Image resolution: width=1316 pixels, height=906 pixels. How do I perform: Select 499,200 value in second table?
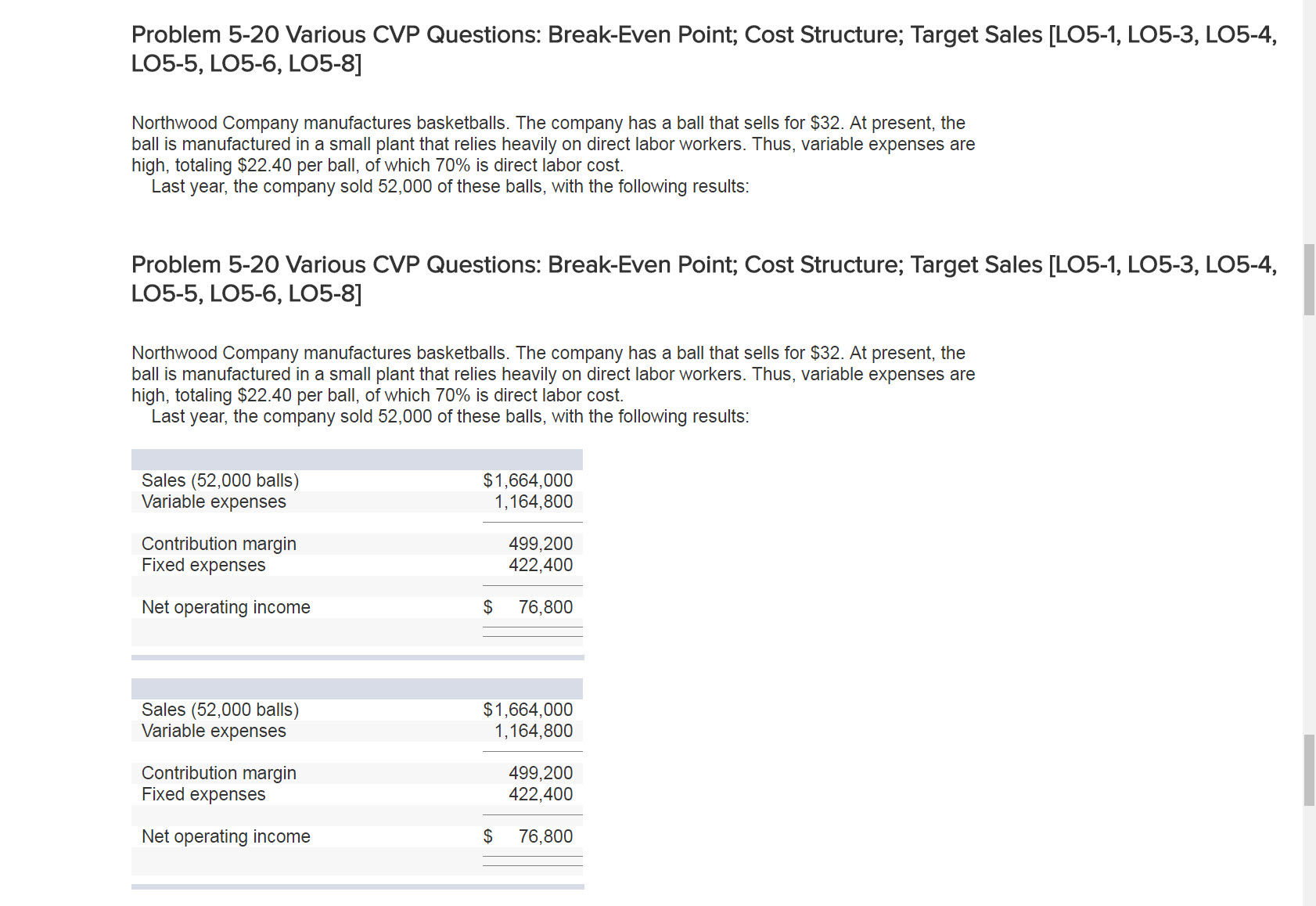[x=541, y=773]
